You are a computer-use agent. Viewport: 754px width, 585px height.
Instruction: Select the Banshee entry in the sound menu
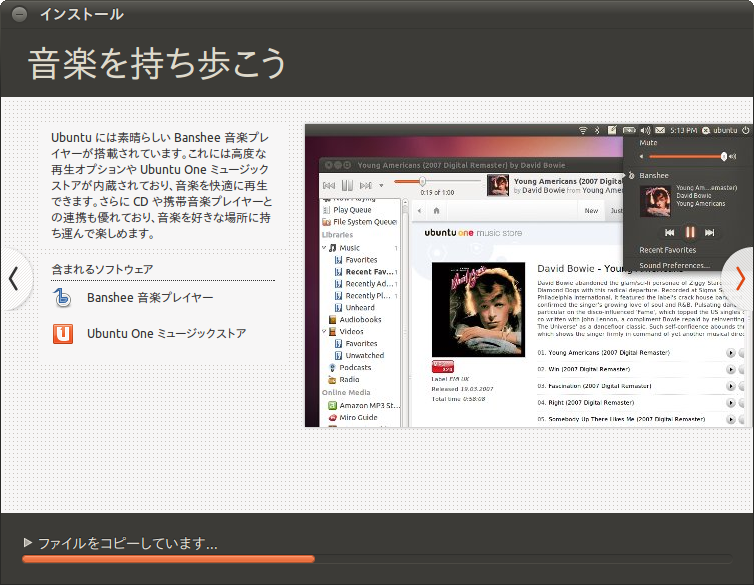653,175
